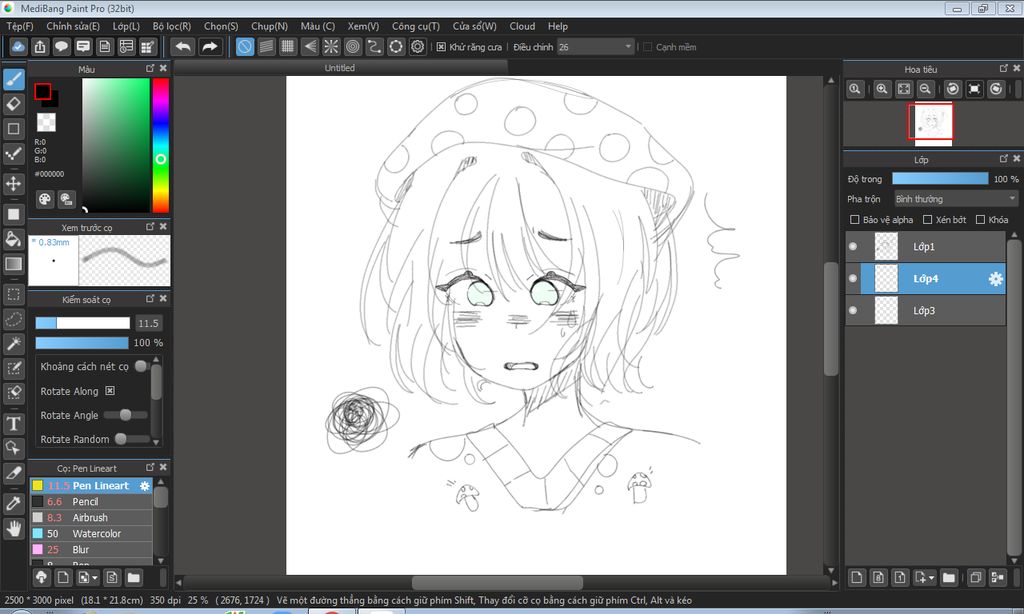
Task: Undock the Hoa tiêu navigator panel
Action: pos(1004,68)
